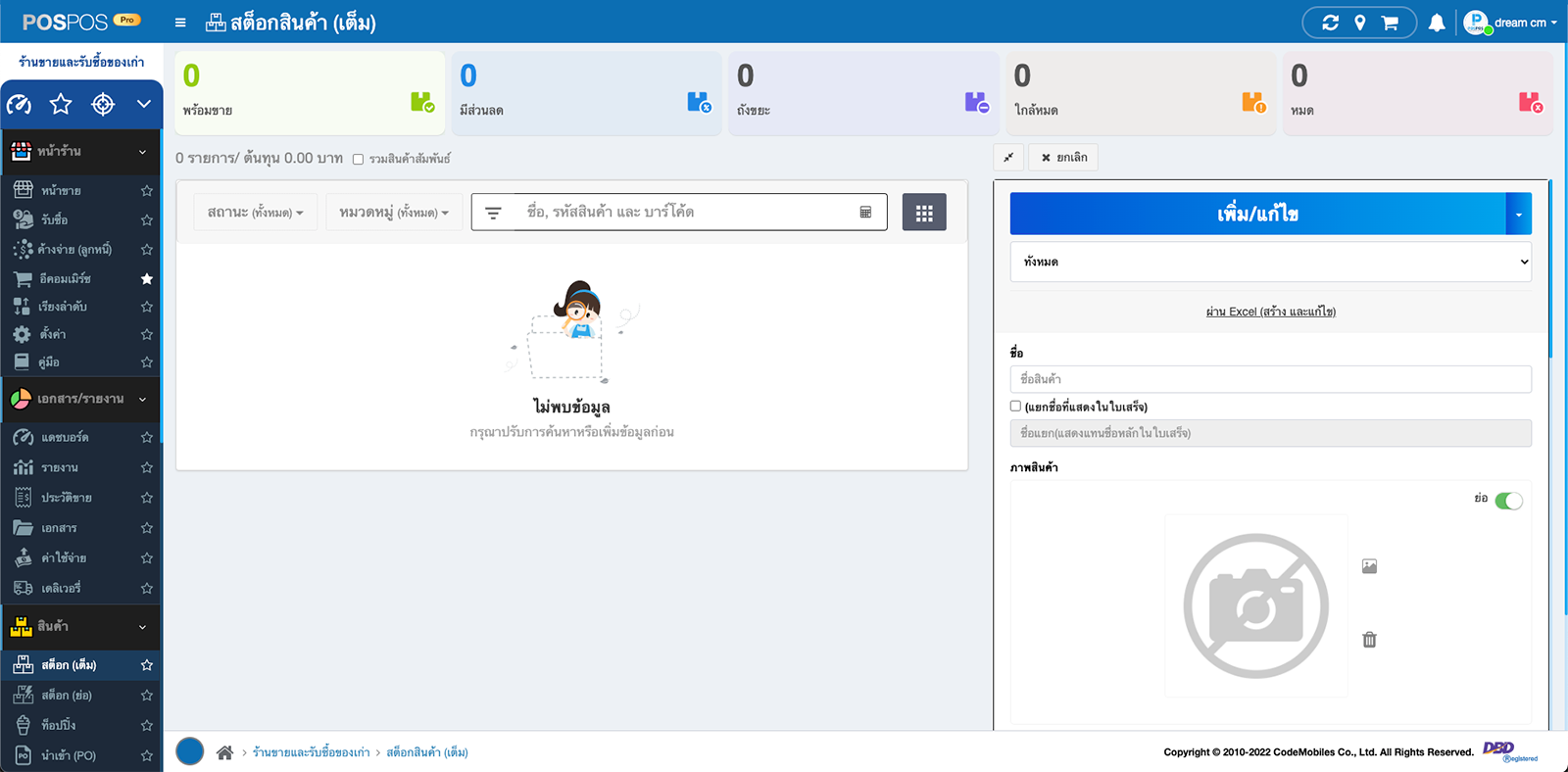
Task: Switch to grid view layout
Action: [x=923, y=213]
